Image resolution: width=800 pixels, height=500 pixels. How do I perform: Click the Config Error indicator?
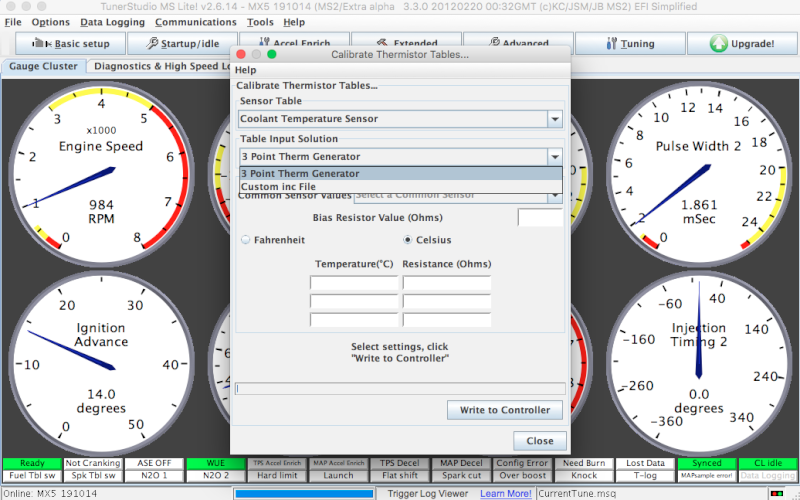tap(522, 463)
